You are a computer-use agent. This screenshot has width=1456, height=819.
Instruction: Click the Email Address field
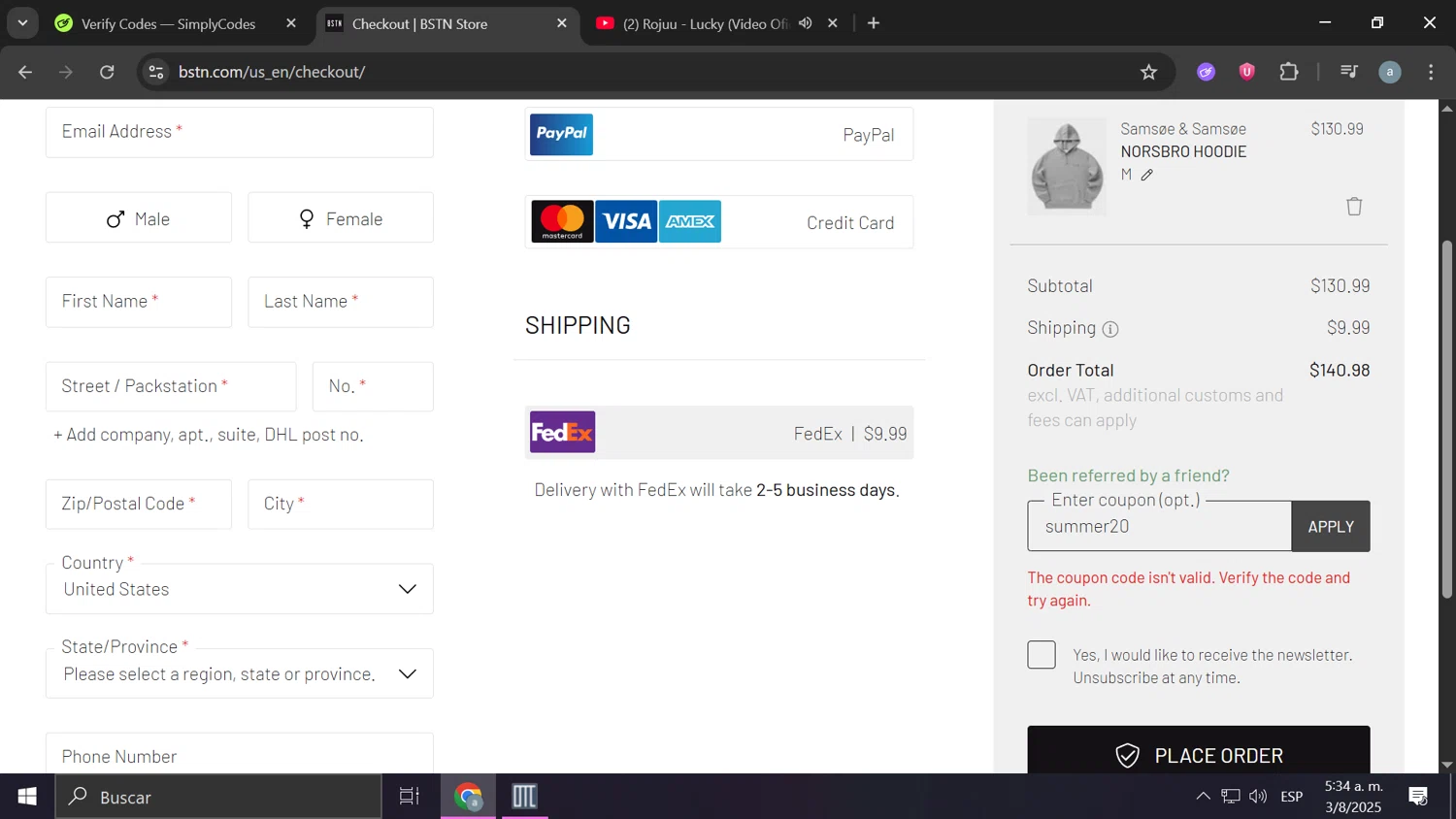coord(240,132)
